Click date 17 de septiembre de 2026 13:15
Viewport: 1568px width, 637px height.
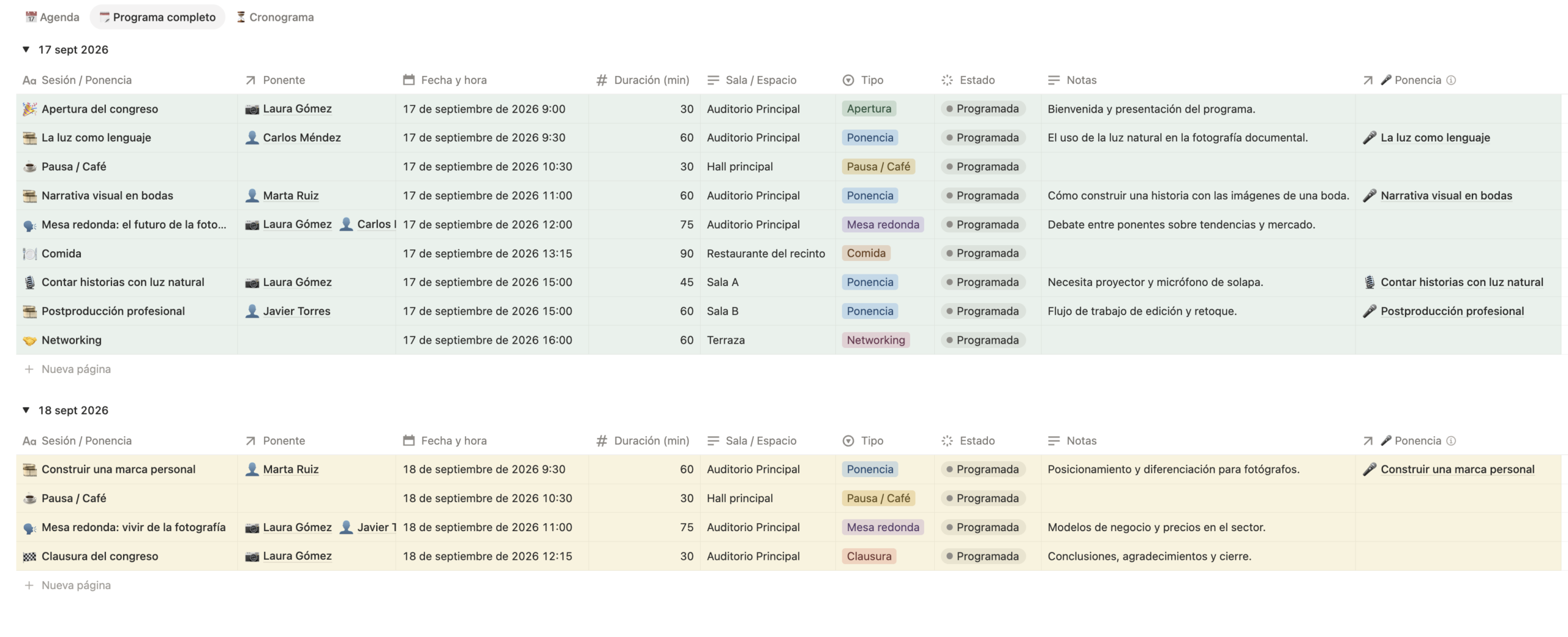(x=488, y=254)
